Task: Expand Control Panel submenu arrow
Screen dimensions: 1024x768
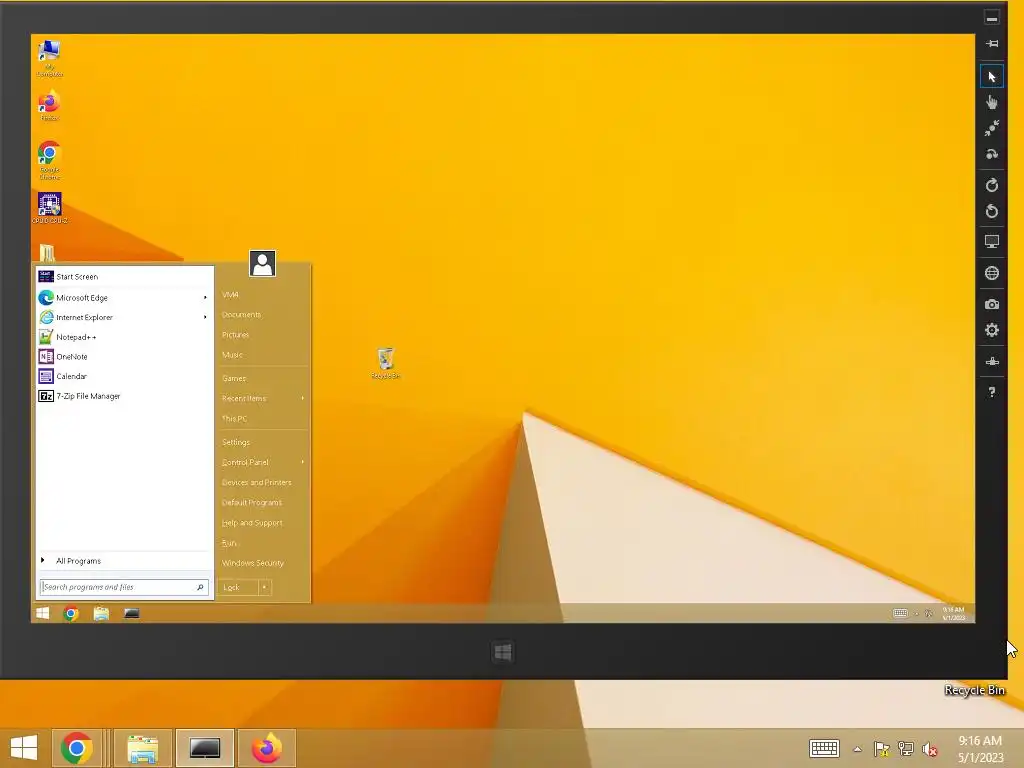Action: pyautogui.click(x=302, y=462)
